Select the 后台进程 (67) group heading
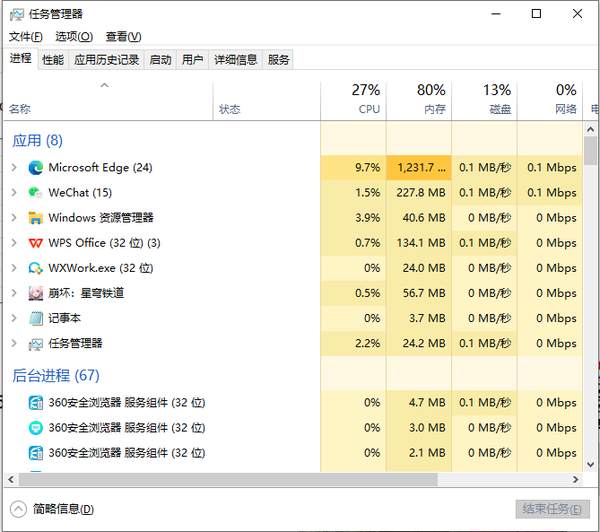 (56, 375)
